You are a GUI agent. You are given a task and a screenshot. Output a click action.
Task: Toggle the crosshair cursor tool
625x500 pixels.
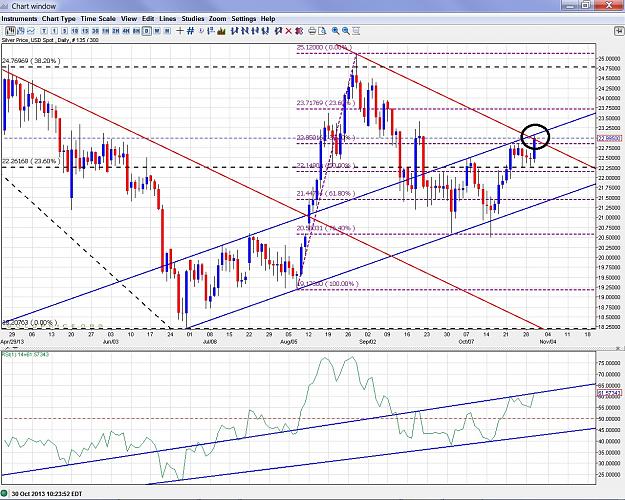[180, 31]
